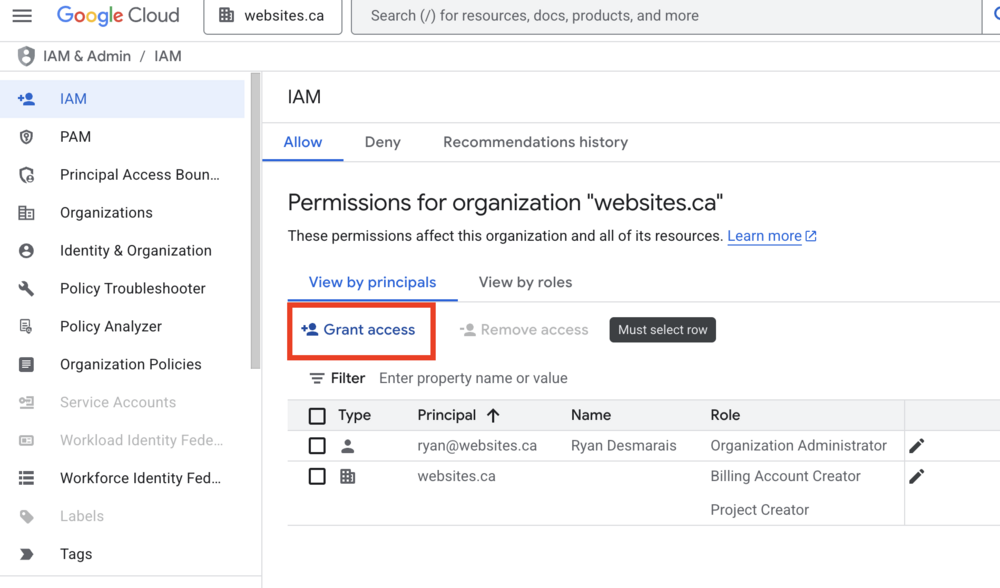This screenshot has height=588, width=1000.
Task: Check the ryan@websites.ca row checkbox
Action: [x=317, y=446]
